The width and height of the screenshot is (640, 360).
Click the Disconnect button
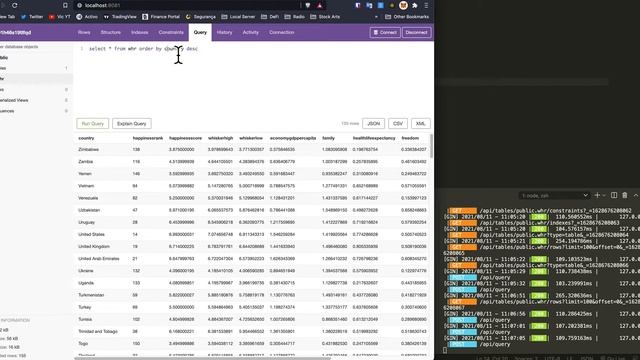416,32
